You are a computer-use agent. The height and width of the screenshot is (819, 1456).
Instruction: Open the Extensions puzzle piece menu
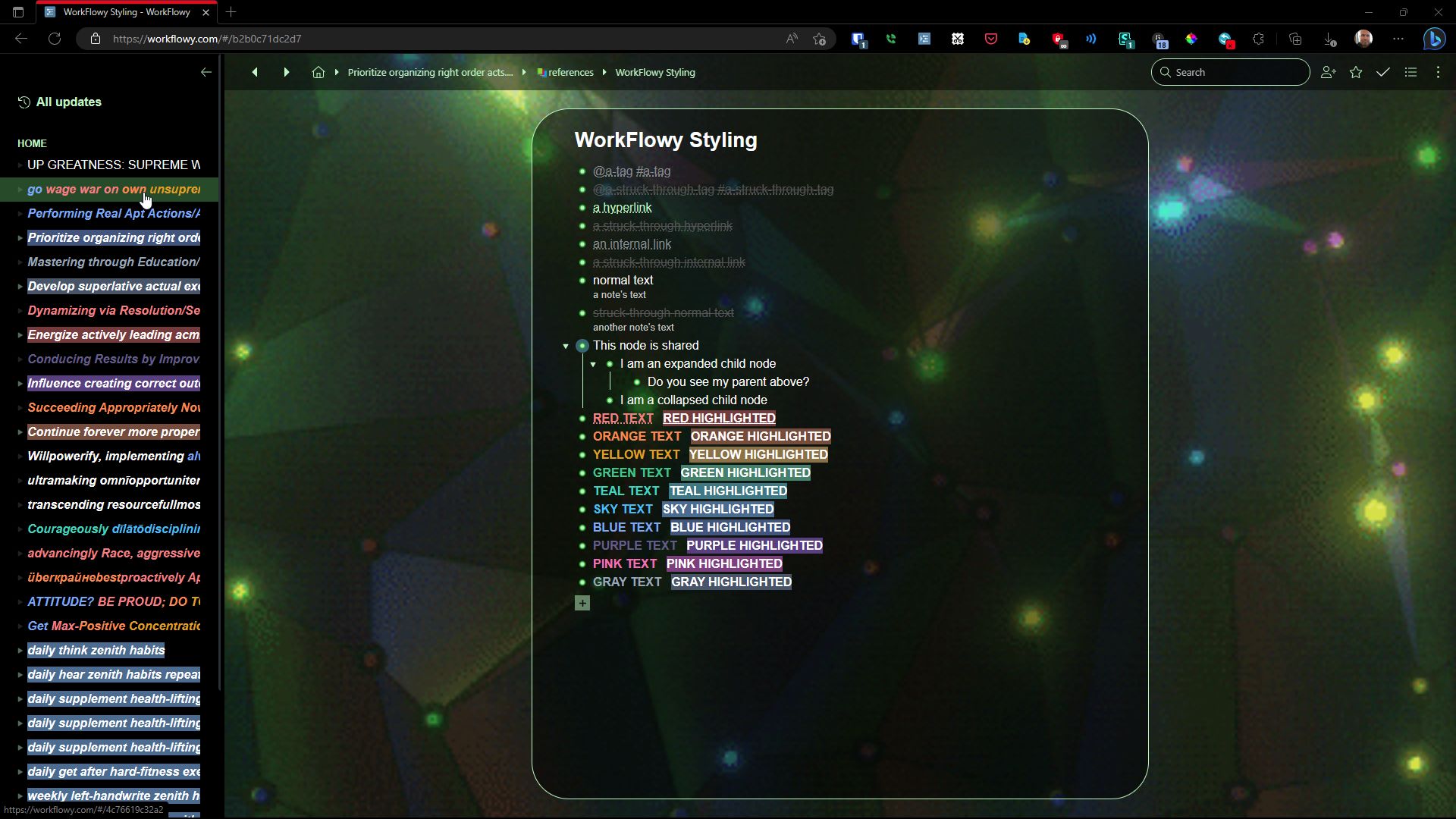[x=1259, y=39]
